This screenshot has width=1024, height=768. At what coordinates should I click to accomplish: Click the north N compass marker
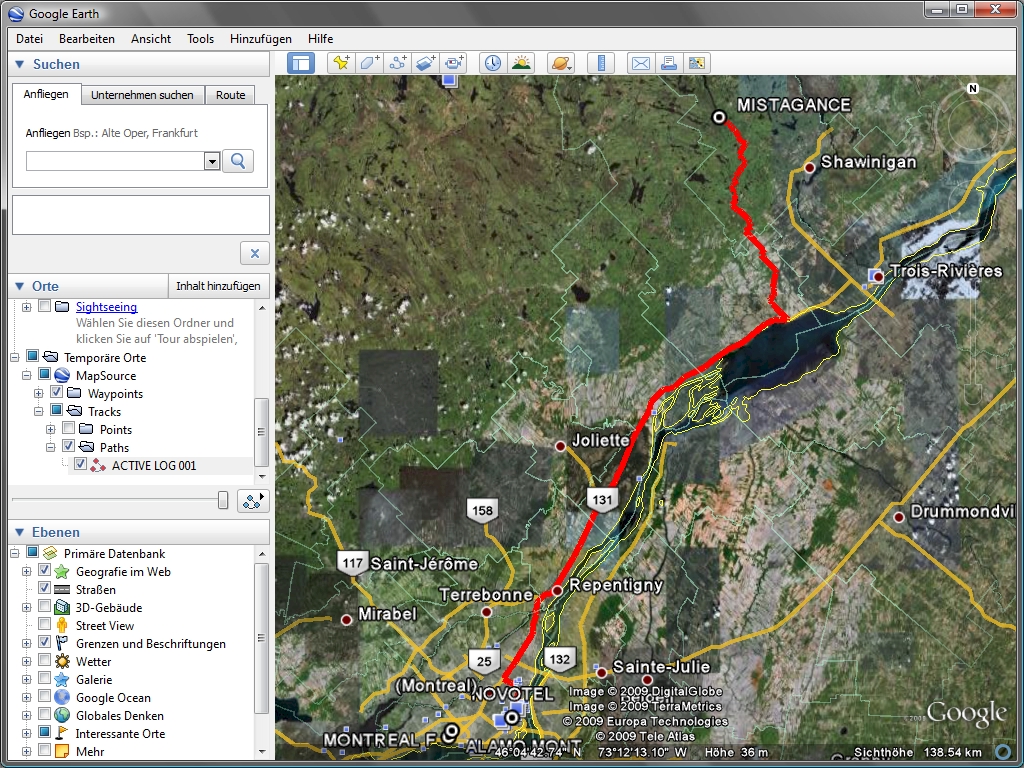(x=972, y=88)
